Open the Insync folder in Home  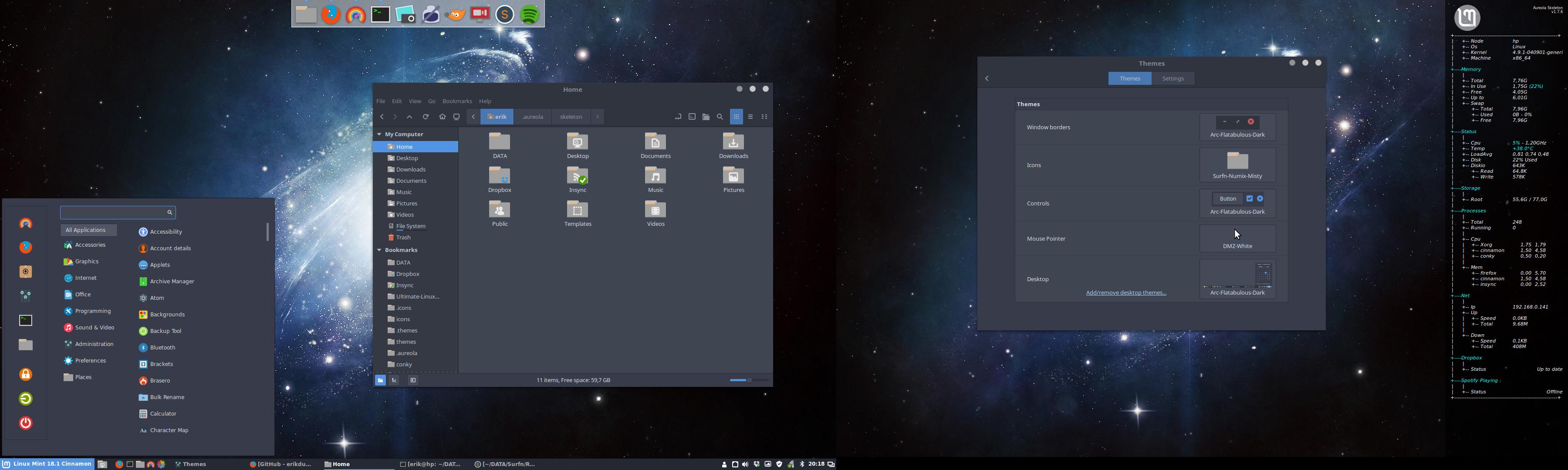point(578,180)
